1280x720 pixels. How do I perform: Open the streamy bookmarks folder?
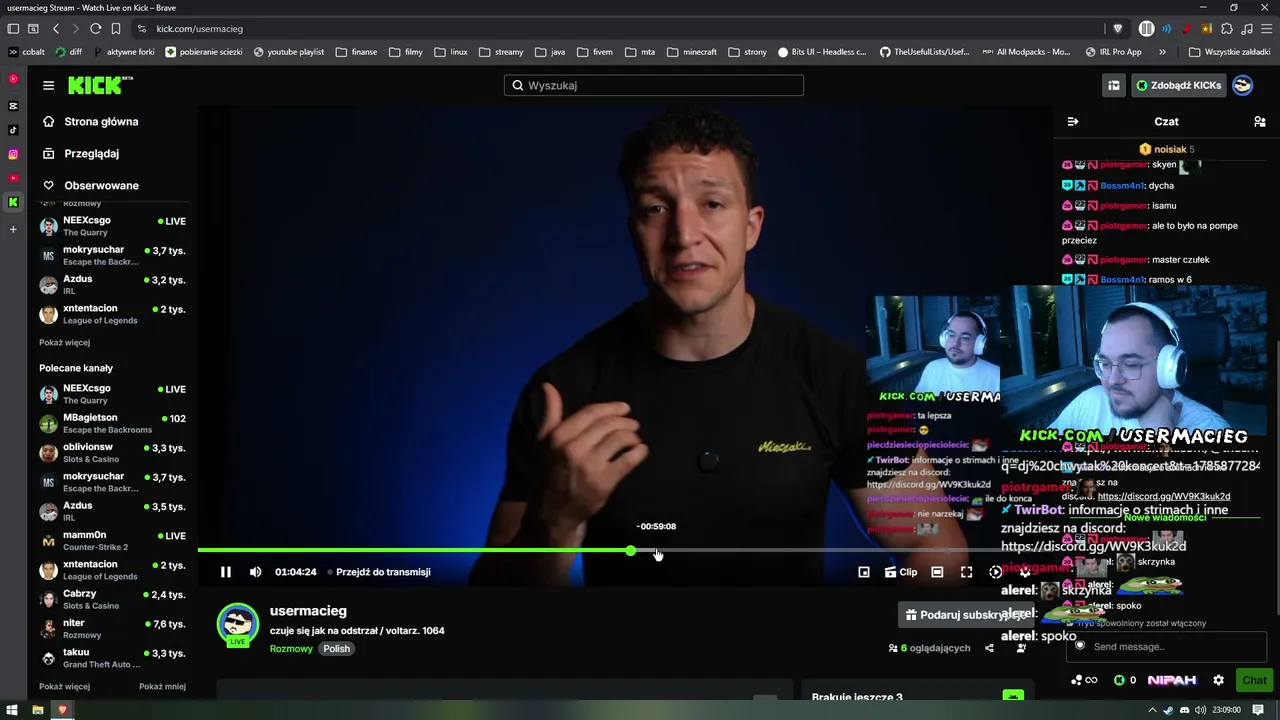click(x=501, y=52)
